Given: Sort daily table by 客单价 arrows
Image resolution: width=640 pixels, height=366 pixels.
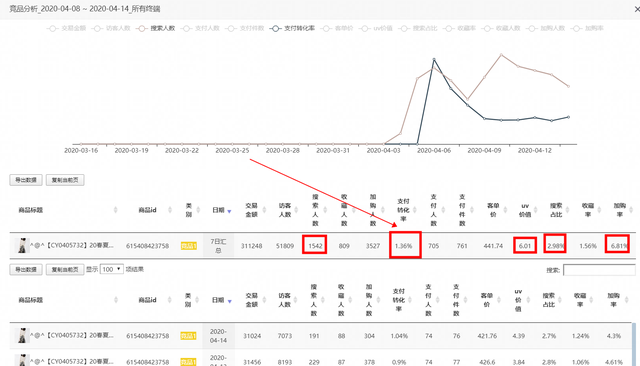Looking at the screenshot, I should (498, 300).
